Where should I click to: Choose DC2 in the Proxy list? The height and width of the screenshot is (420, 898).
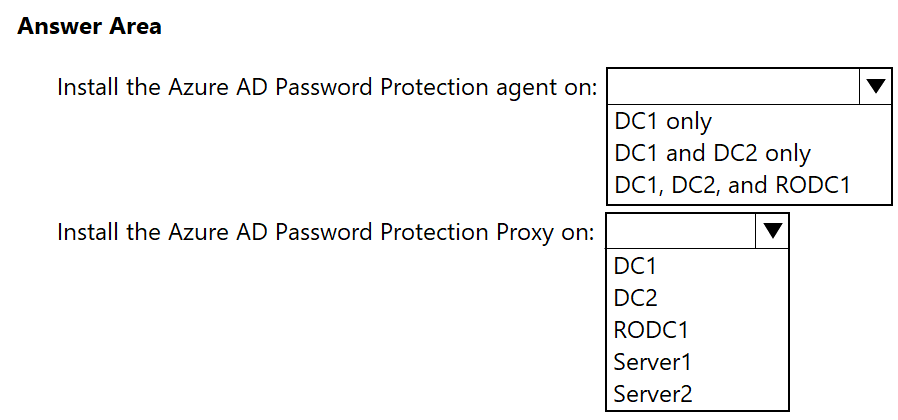tap(636, 298)
